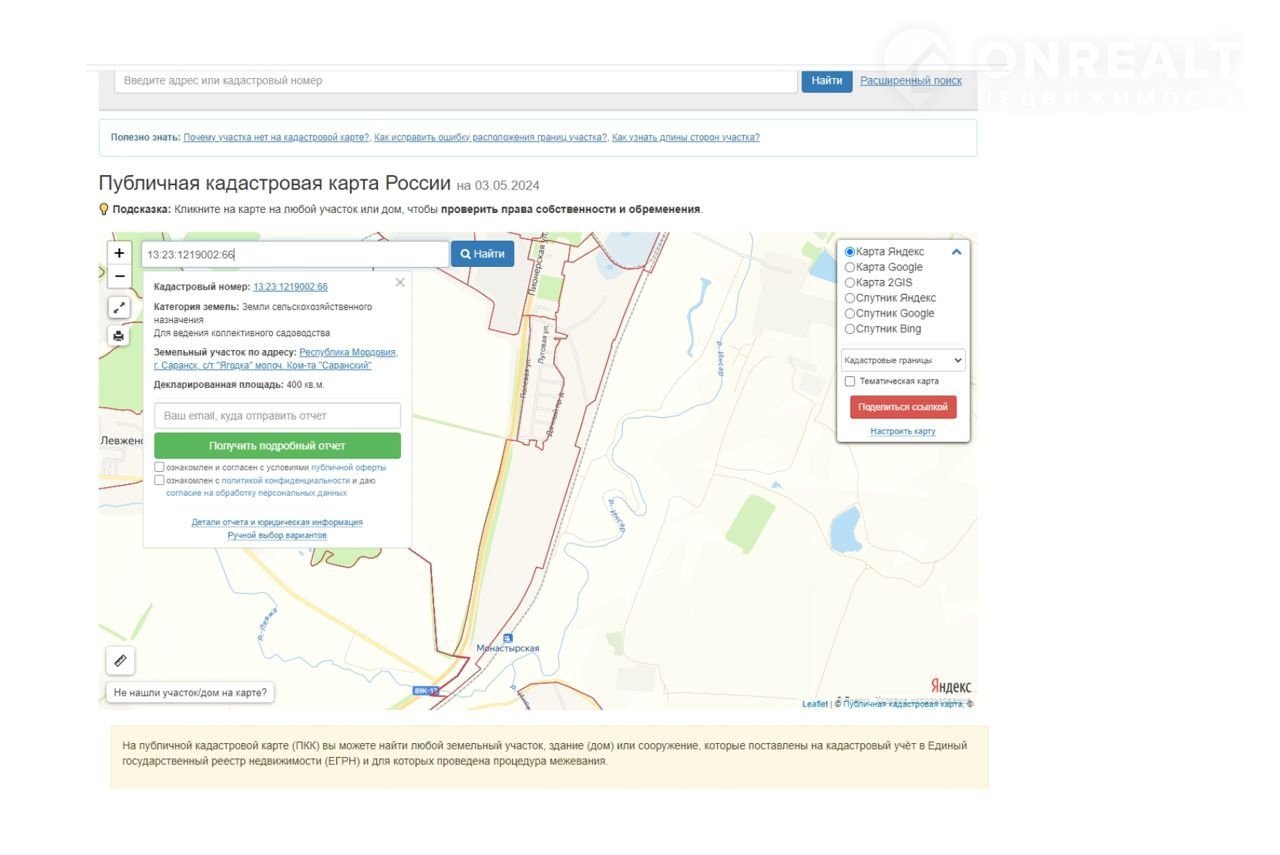Zoom out on the map
Viewport: 1280px width, 855px height.
pyautogui.click(x=119, y=277)
